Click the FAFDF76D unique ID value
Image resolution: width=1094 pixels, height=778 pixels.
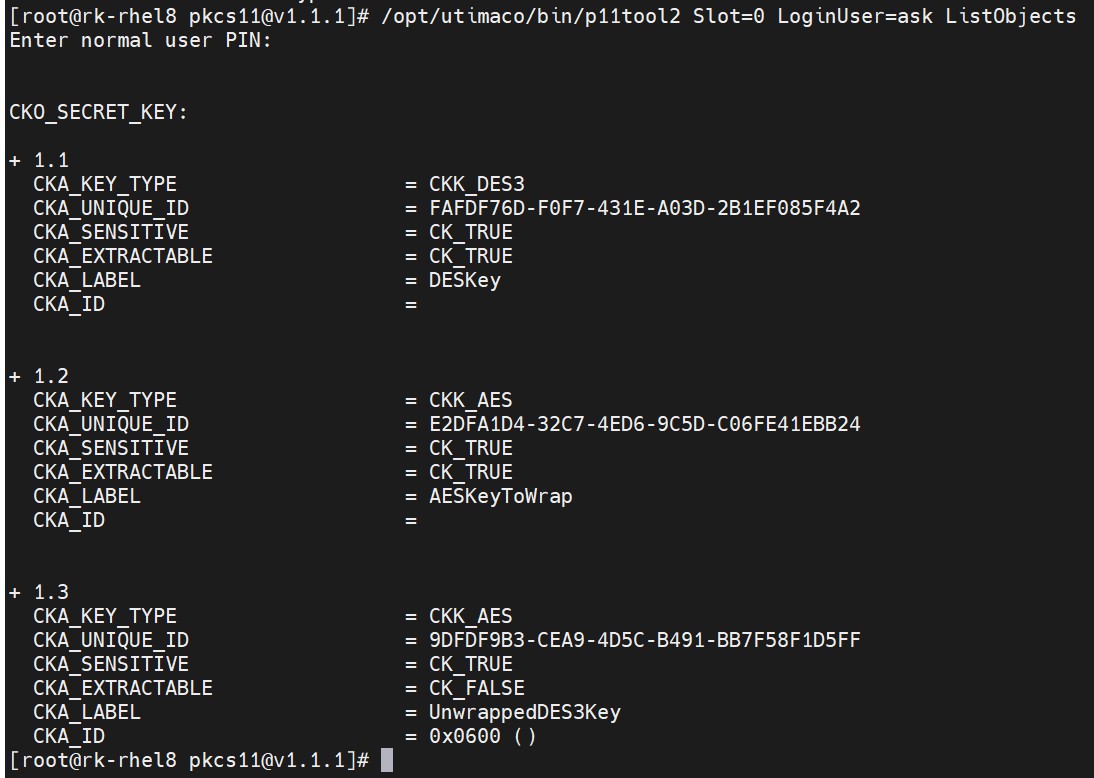pyautogui.click(x=645, y=208)
